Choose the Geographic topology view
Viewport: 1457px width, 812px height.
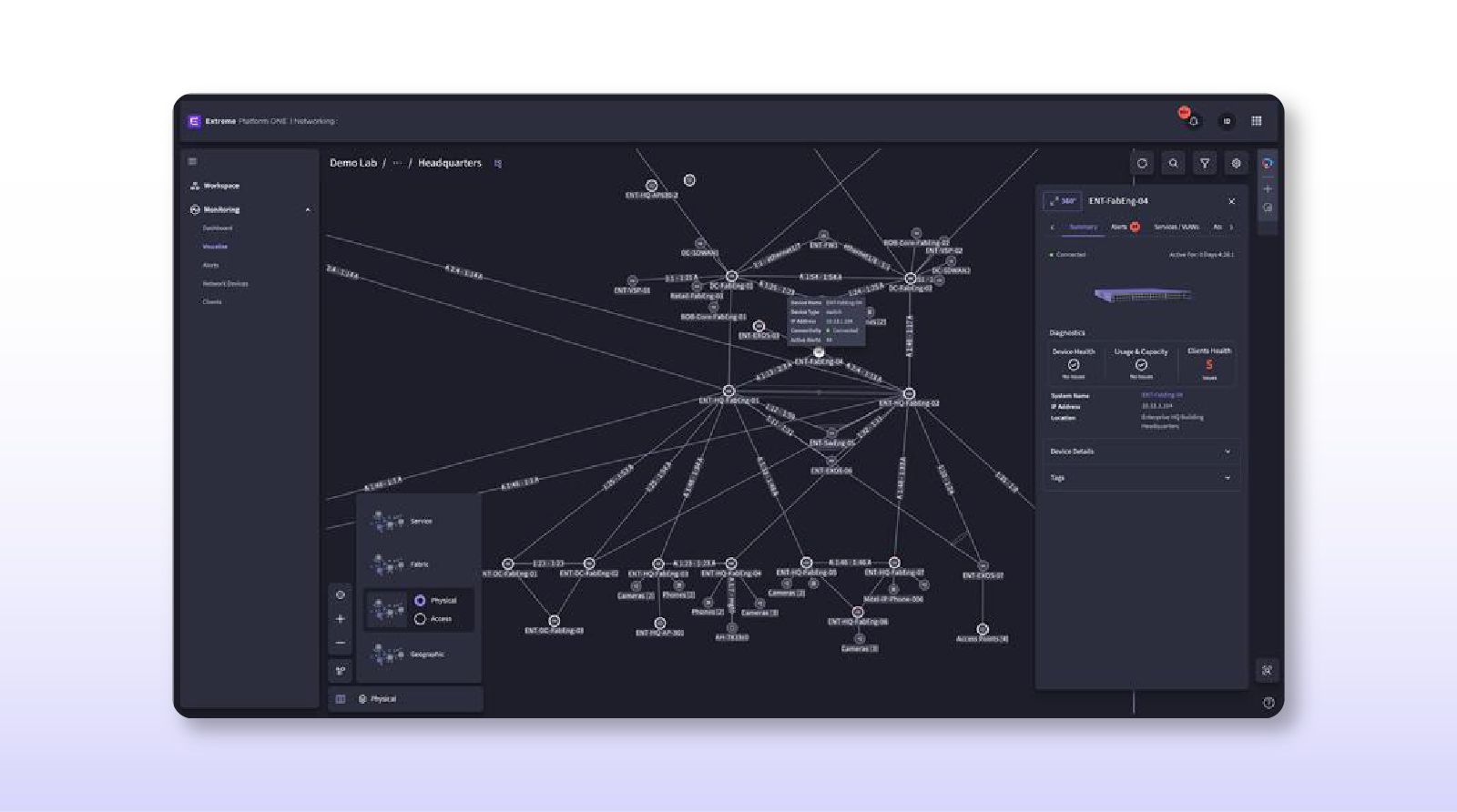(419, 655)
